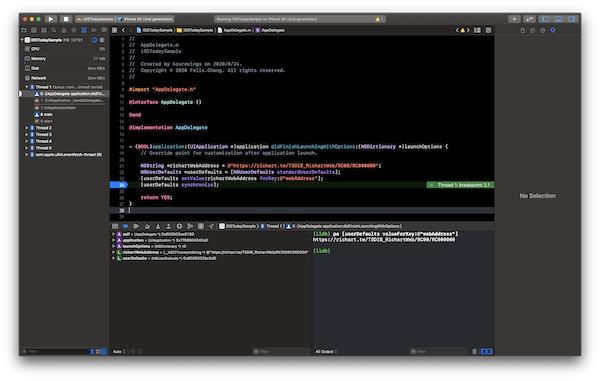The height and width of the screenshot is (381, 600).
Task: Click the Step Into button
Action: [x=158, y=226]
